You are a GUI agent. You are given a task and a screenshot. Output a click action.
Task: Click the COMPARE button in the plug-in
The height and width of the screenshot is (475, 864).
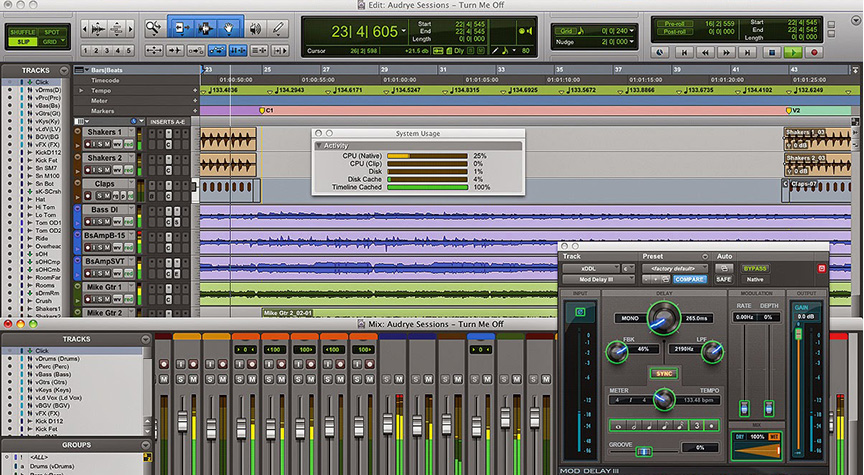[688, 280]
